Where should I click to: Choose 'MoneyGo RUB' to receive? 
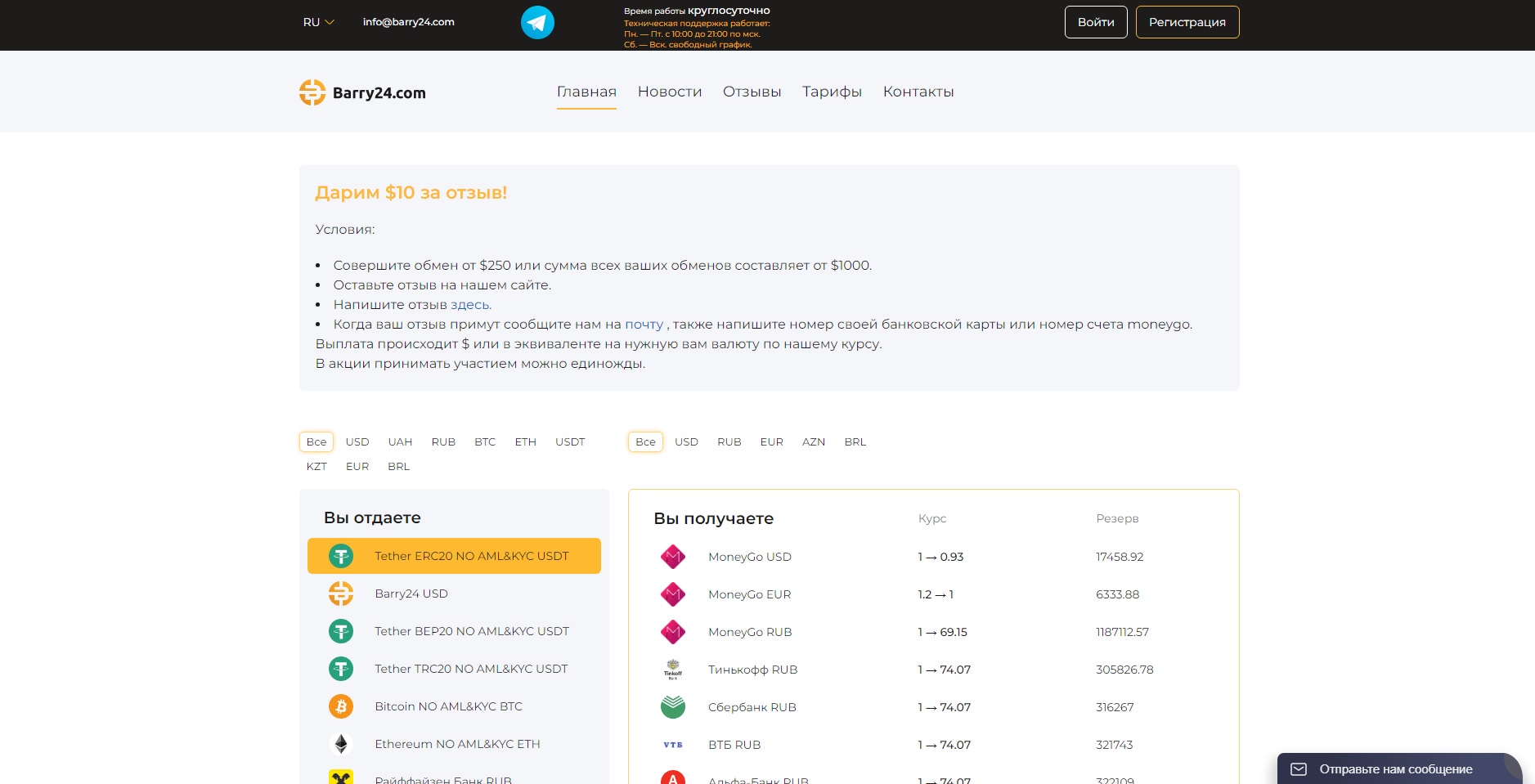[x=933, y=632]
